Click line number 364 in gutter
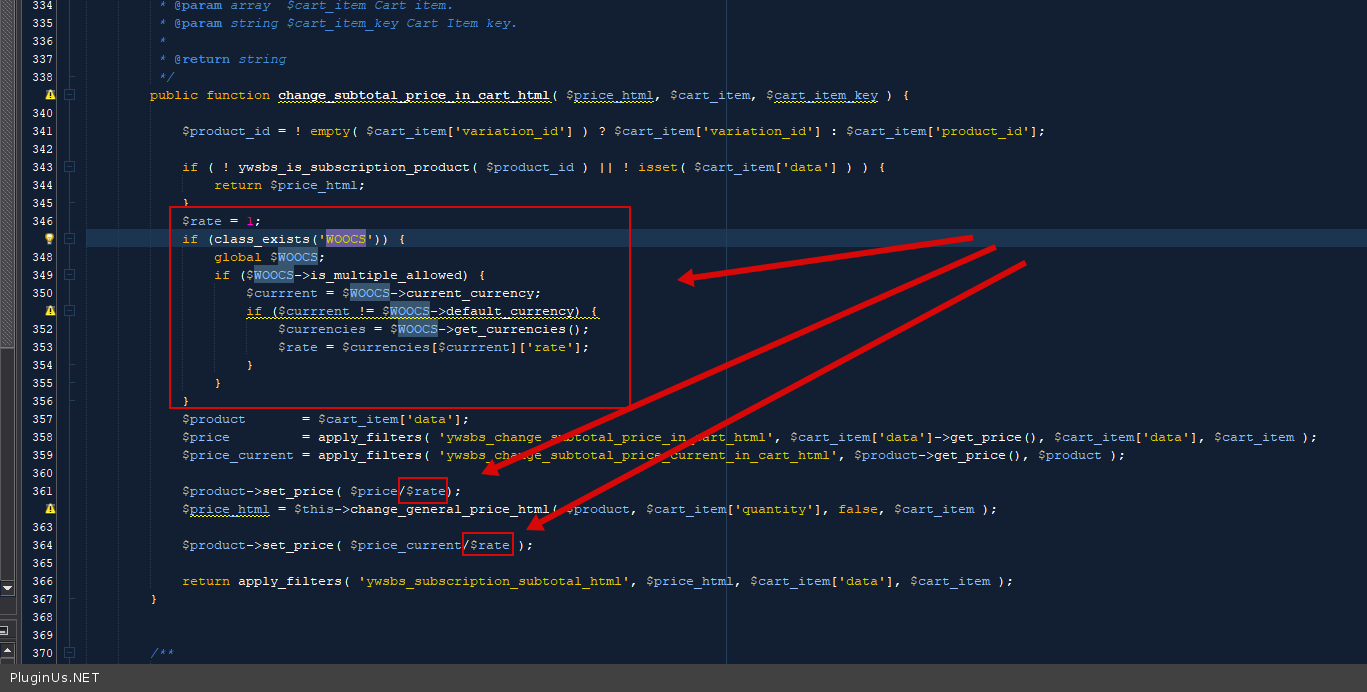1367x692 pixels. coord(43,545)
